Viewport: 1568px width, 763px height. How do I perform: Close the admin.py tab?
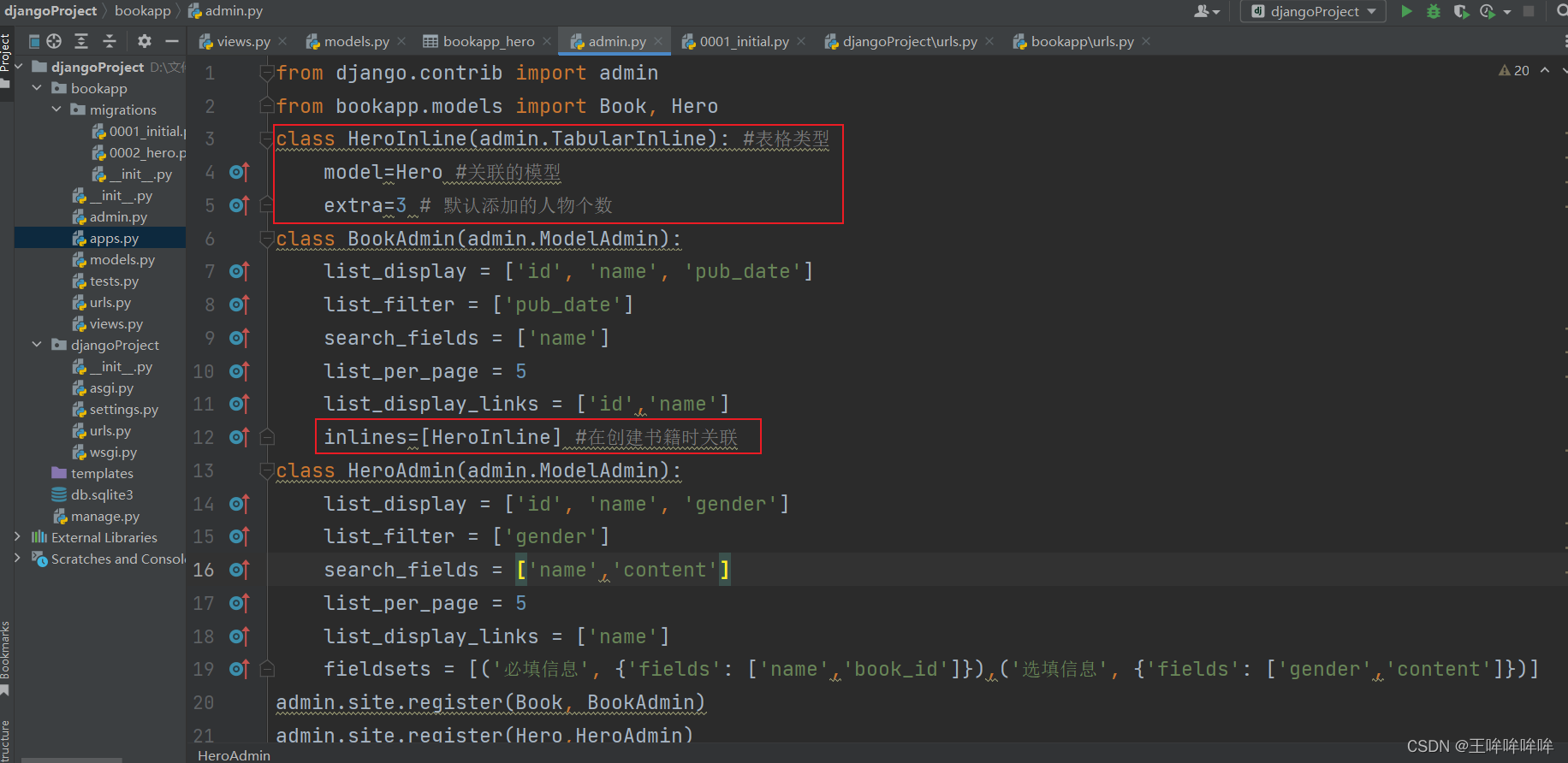click(x=658, y=41)
